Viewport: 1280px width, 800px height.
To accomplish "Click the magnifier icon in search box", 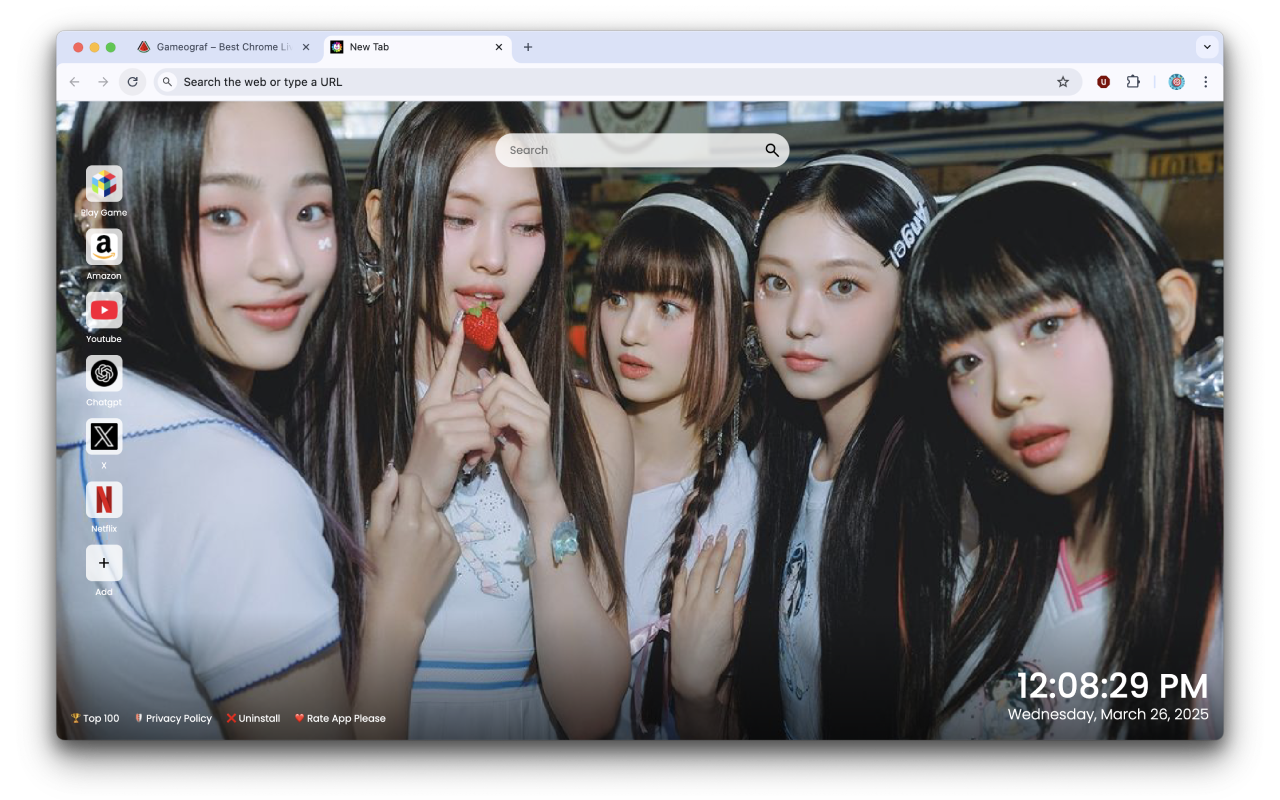I will click(772, 150).
